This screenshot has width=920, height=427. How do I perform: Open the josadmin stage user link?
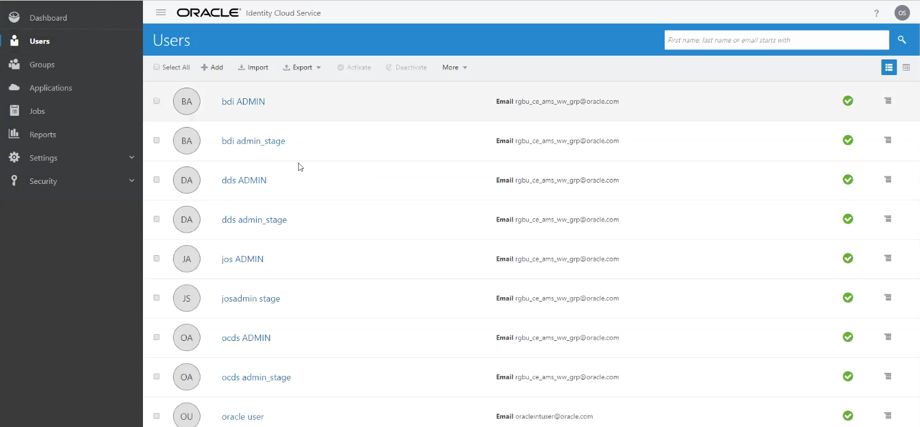click(x=251, y=298)
